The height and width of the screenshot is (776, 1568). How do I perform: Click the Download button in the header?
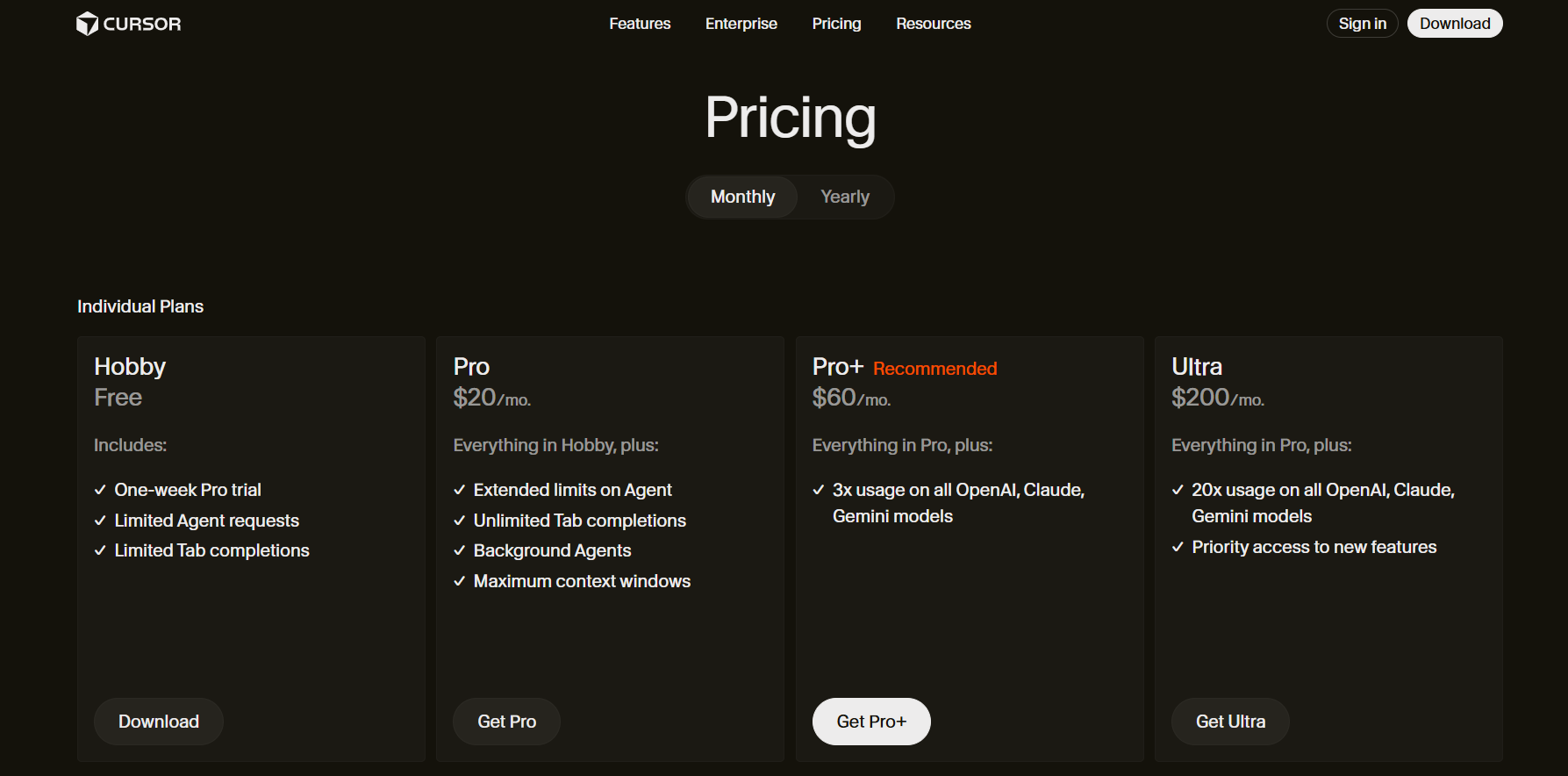1455,23
